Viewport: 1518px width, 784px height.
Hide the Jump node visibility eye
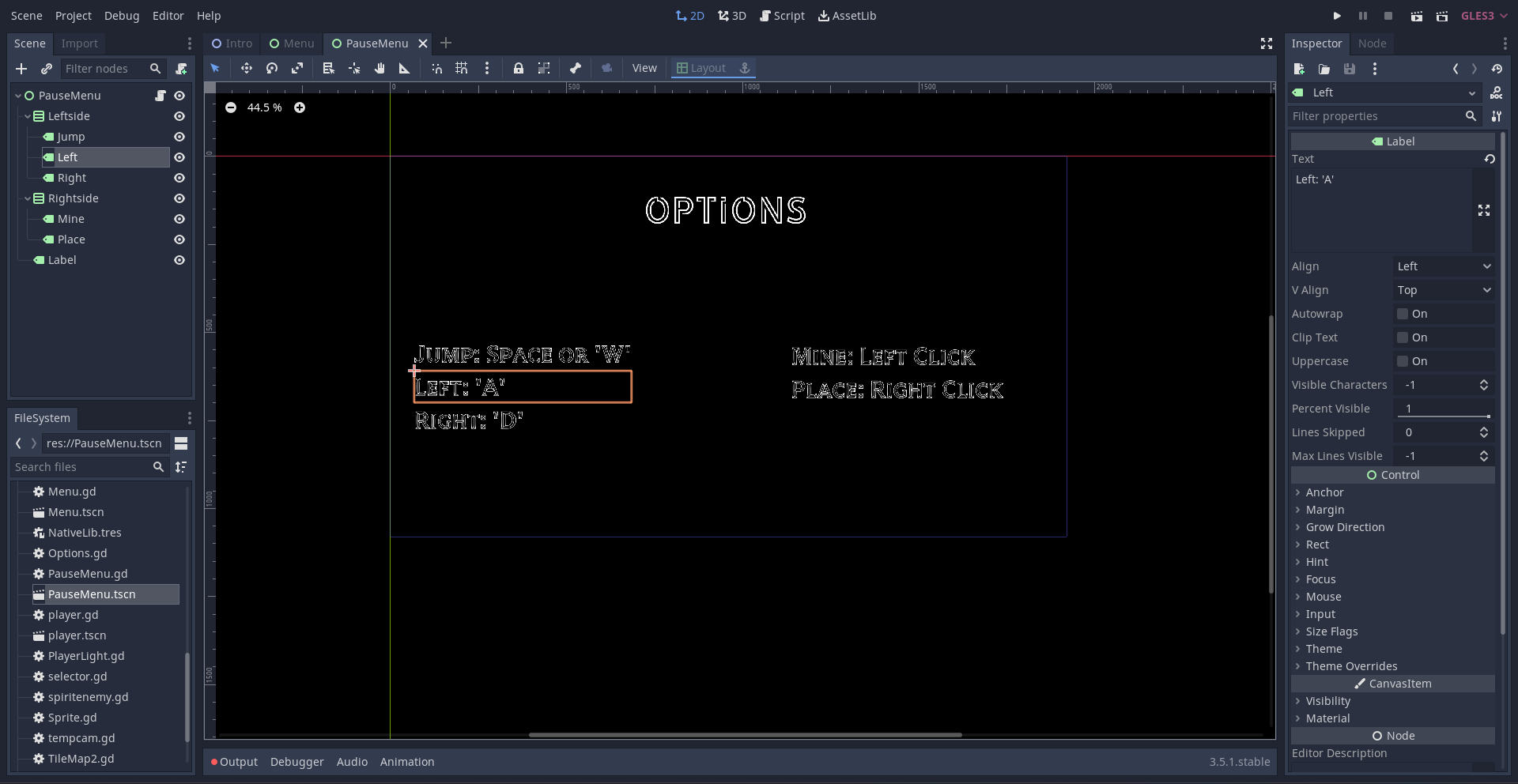click(x=179, y=137)
